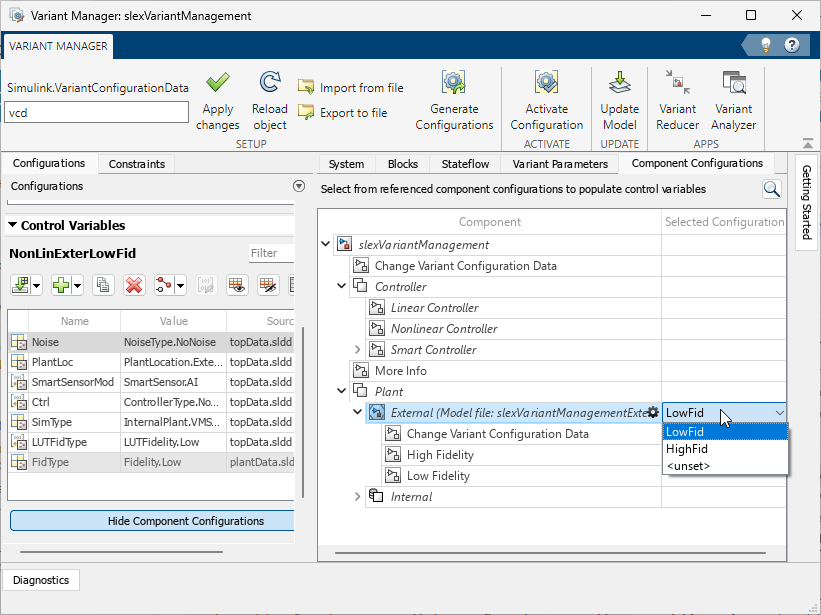Click the Update Model icon

pyautogui.click(x=619, y=84)
